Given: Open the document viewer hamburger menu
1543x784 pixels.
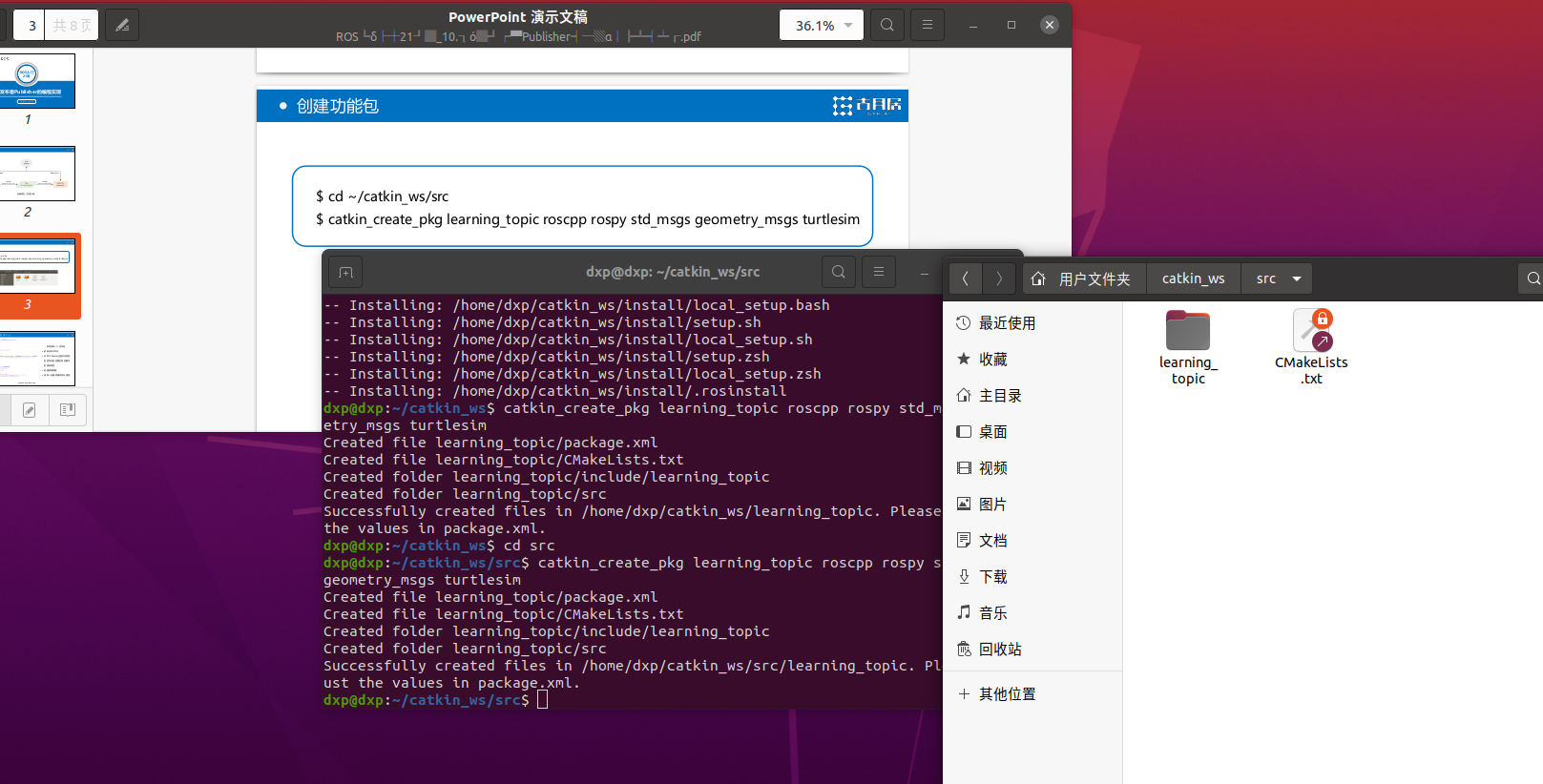Looking at the screenshot, I should [928, 25].
